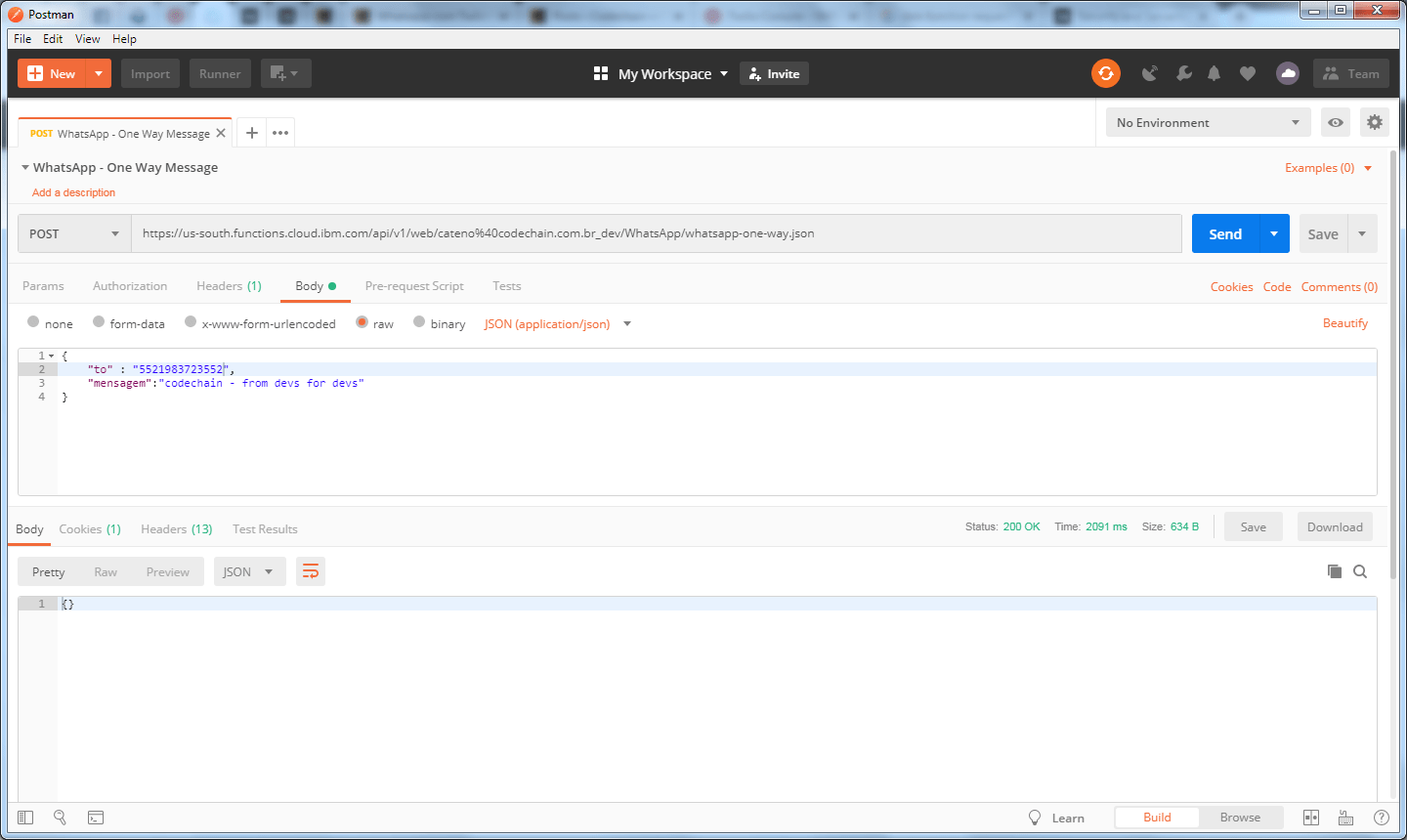Click the sync status icon in header
This screenshot has height=840, width=1407.
(x=1105, y=73)
